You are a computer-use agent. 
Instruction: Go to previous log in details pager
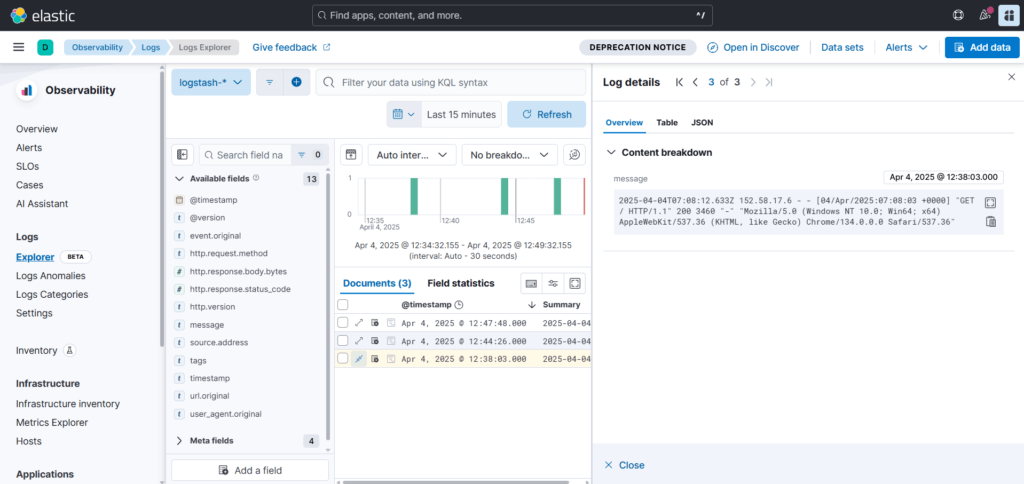click(695, 82)
